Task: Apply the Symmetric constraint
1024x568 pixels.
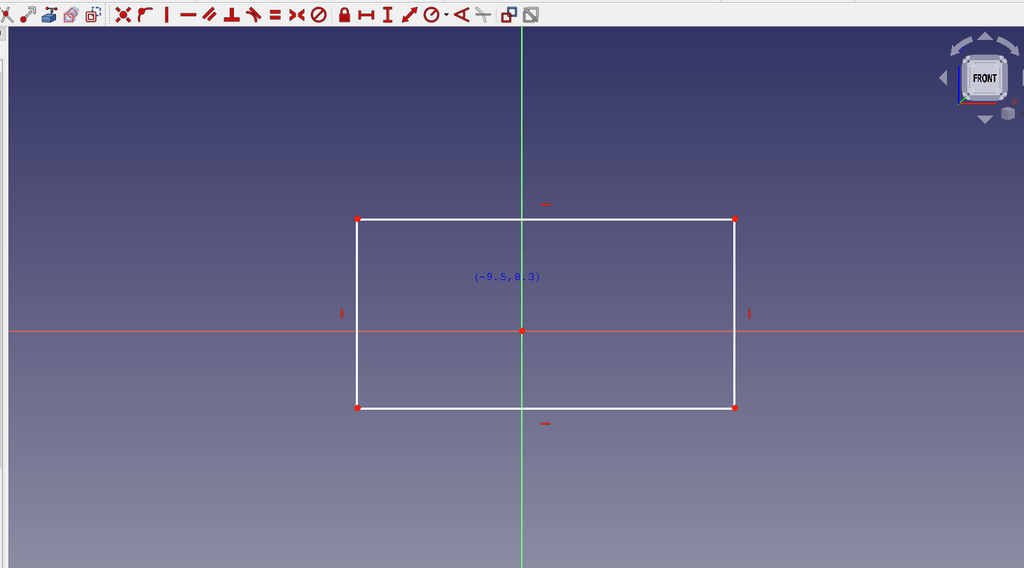Action: 297,14
